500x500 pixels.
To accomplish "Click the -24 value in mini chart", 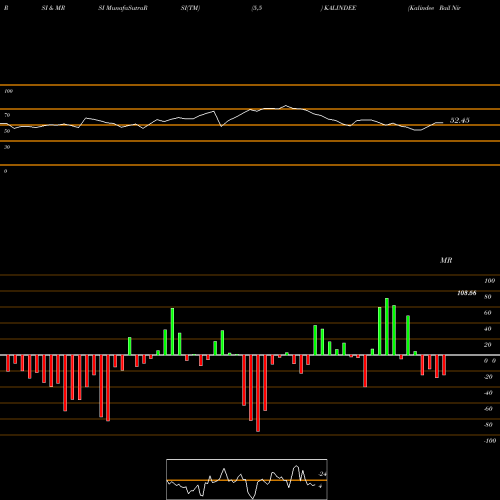I will click(322, 474).
